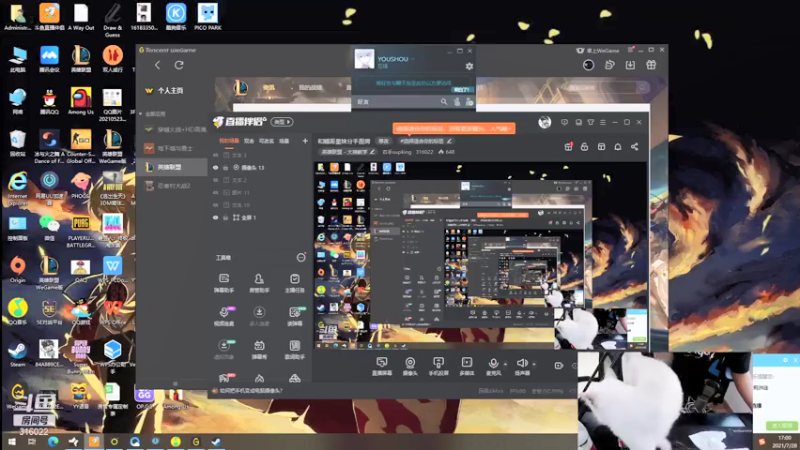Edit the stream tag with pencil icon
Image resolution: width=800 pixels, height=450 pixels.
point(449,141)
